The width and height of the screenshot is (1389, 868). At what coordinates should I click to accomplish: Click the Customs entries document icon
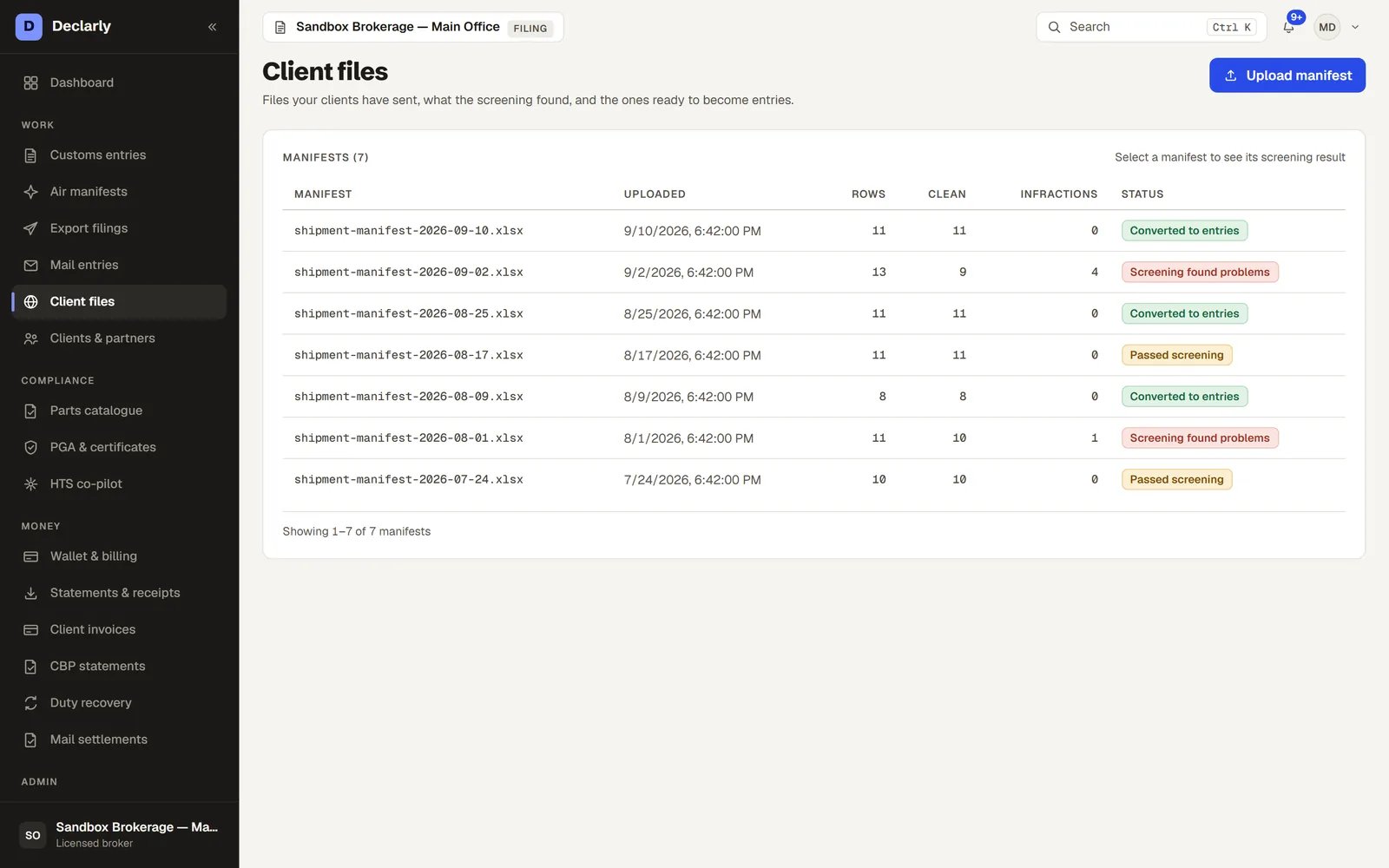31,155
